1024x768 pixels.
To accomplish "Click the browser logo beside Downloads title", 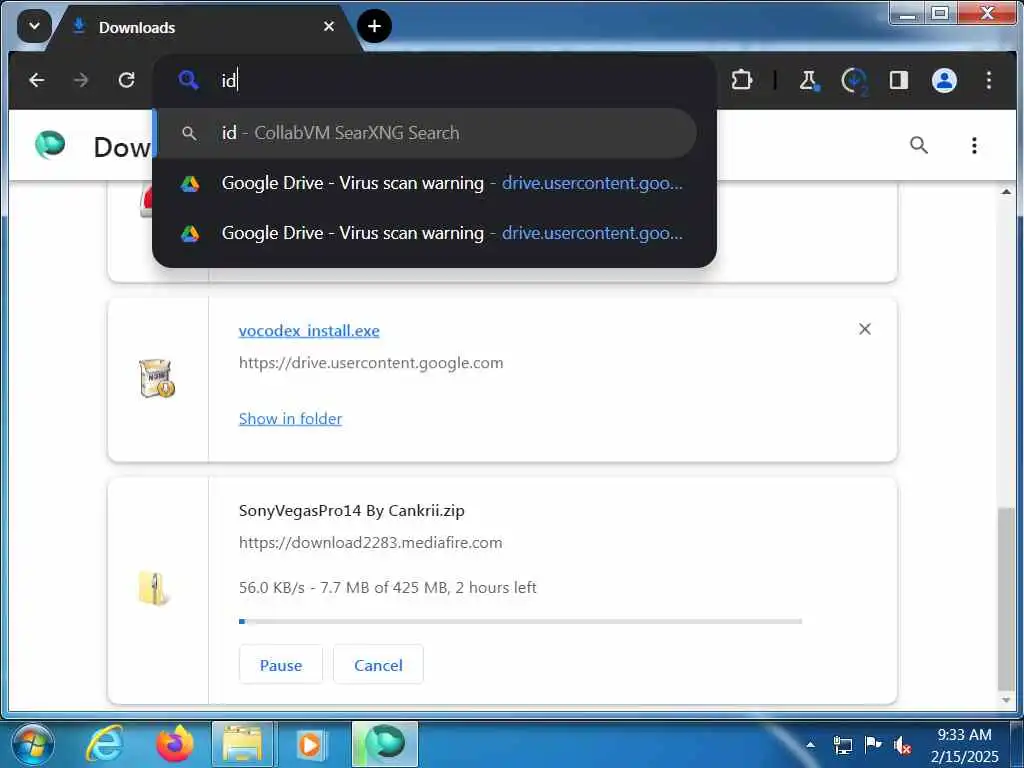I will (50, 145).
